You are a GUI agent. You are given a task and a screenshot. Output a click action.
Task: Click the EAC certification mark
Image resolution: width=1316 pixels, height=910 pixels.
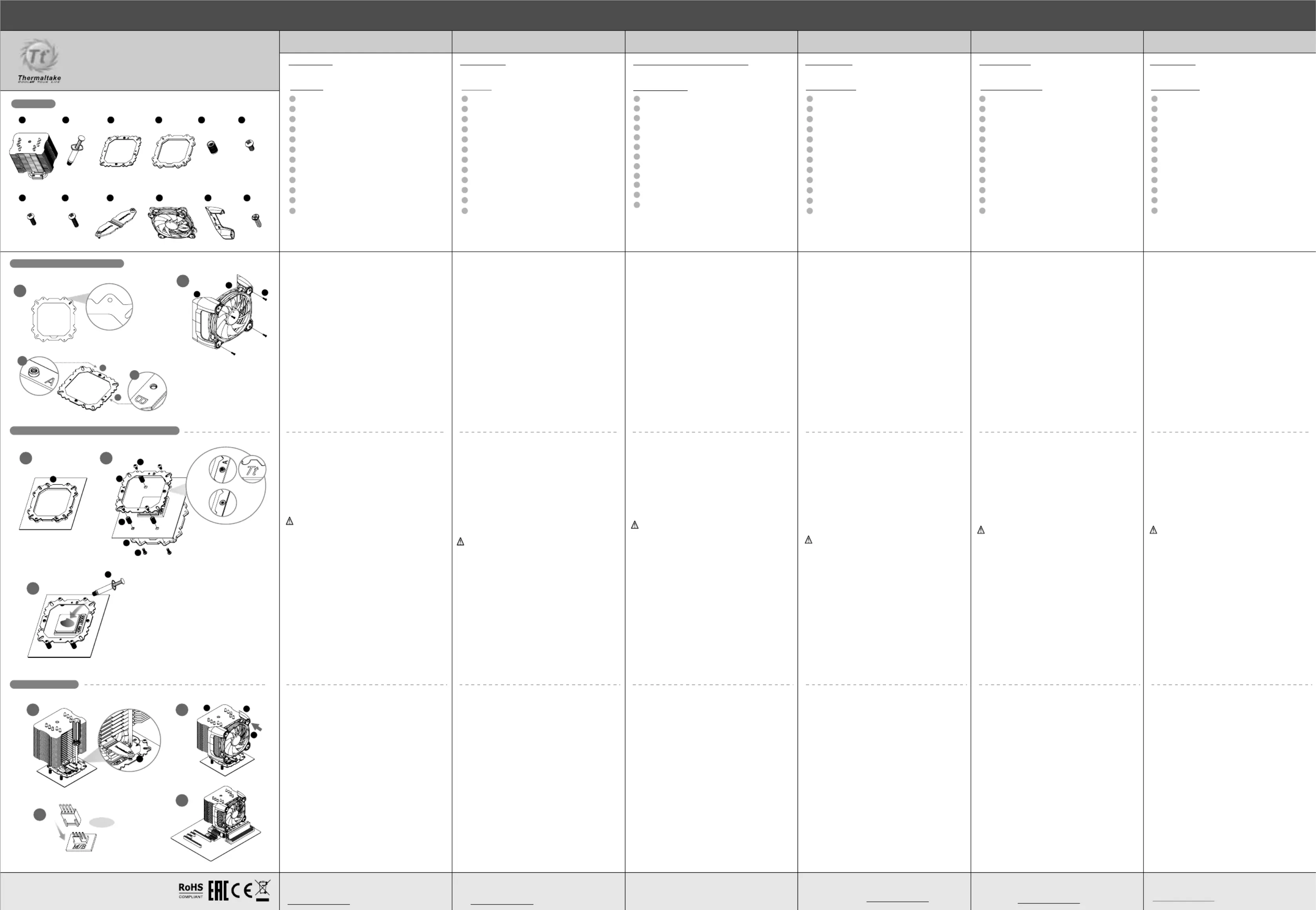point(218,890)
